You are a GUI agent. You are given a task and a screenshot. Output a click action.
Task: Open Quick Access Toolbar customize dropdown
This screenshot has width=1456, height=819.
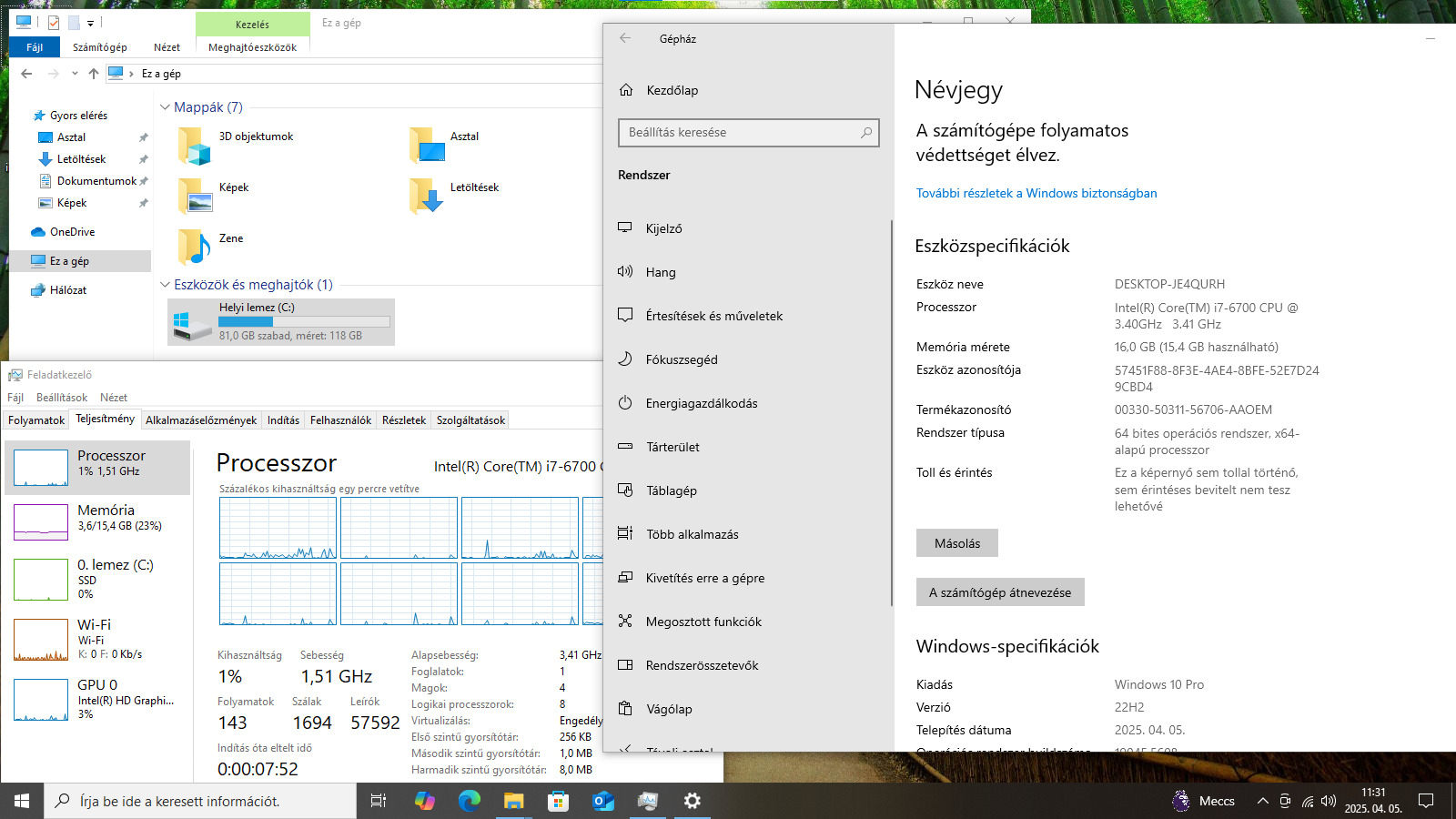90,23
